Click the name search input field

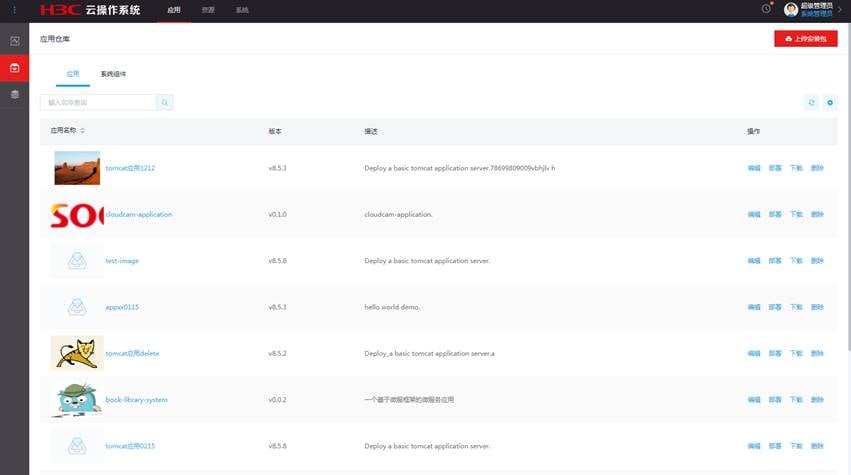pyautogui.click(x=97, y=102)
